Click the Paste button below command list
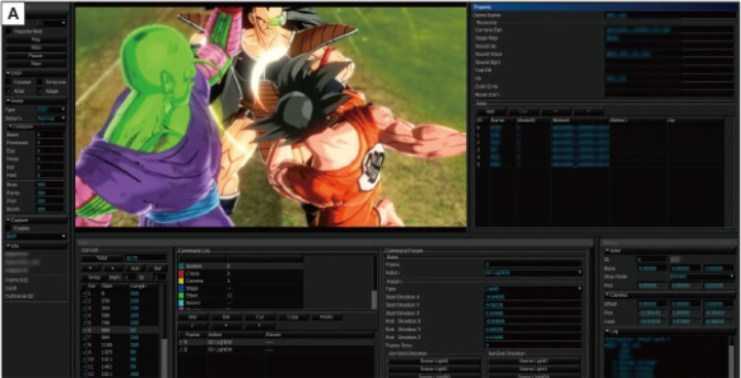 tap(326, 317)
